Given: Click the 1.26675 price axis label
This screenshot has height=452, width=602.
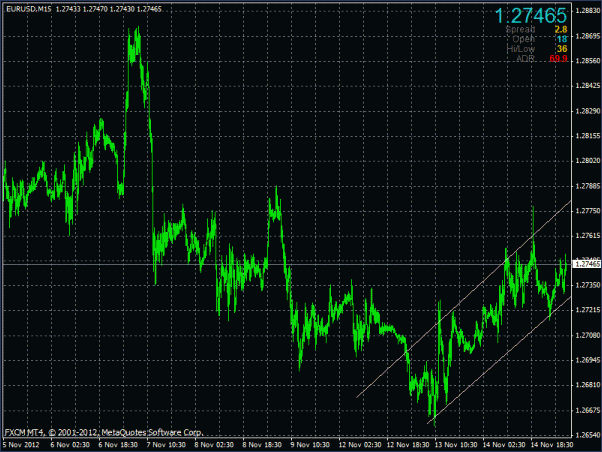Looking at the screenshot, I should (588, 411).
